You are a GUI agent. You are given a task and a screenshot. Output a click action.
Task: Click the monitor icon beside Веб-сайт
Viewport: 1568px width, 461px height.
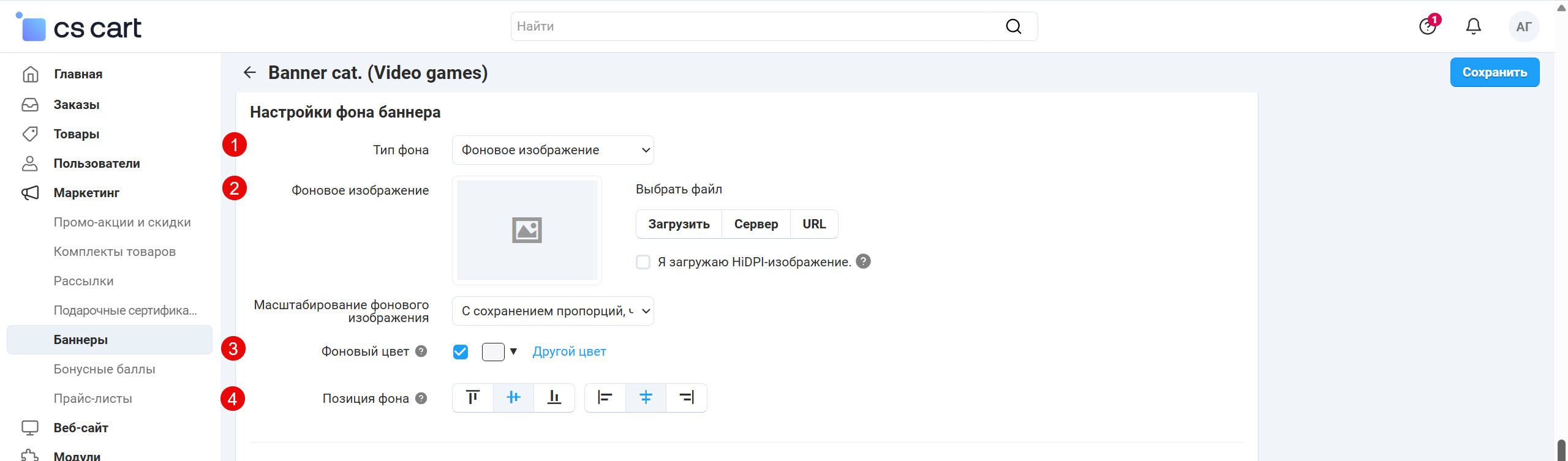[30, 428]
